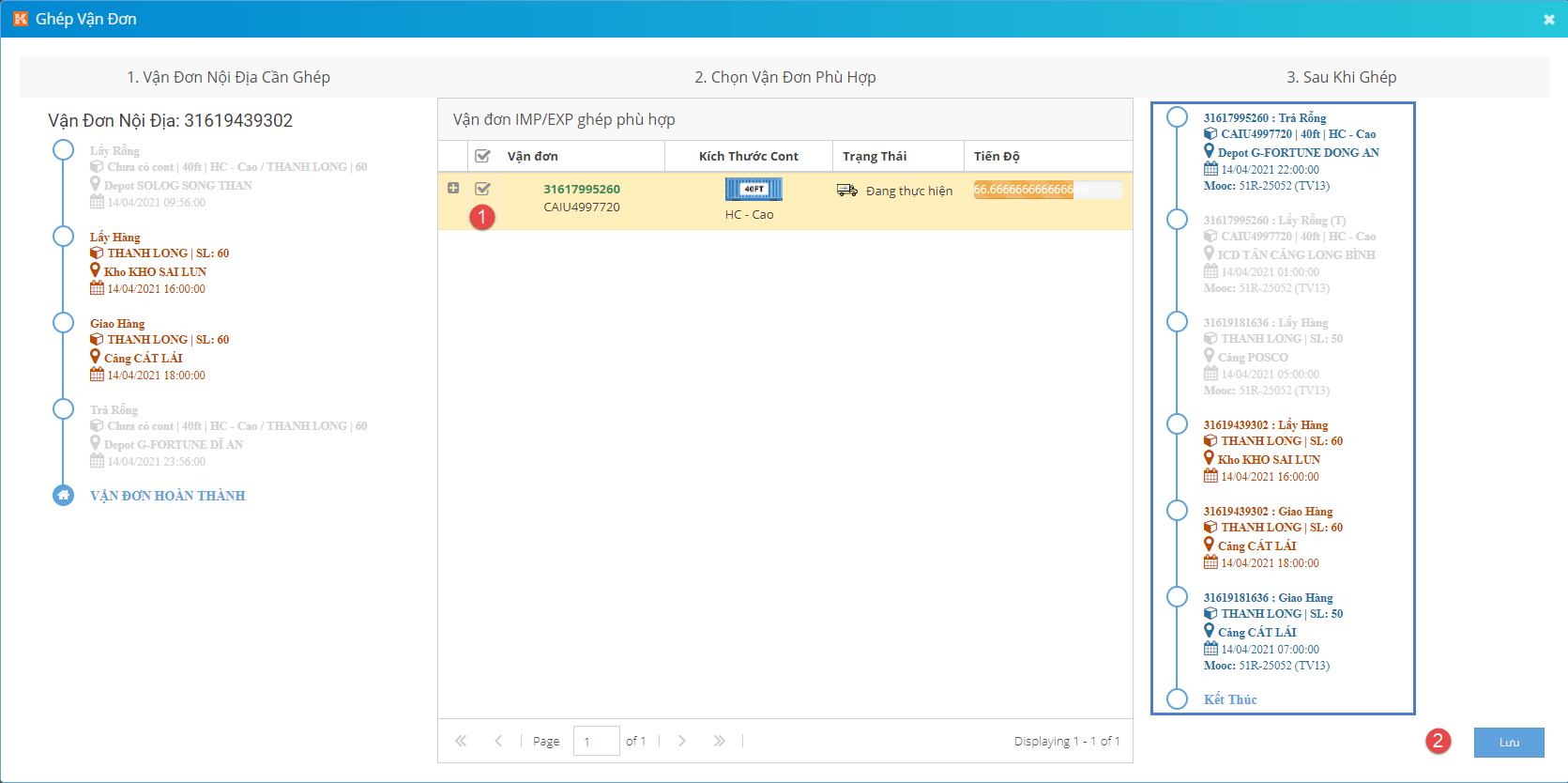Click the app logo in title bar
This screenshot has width=1568, height=783.
point(20,19)
